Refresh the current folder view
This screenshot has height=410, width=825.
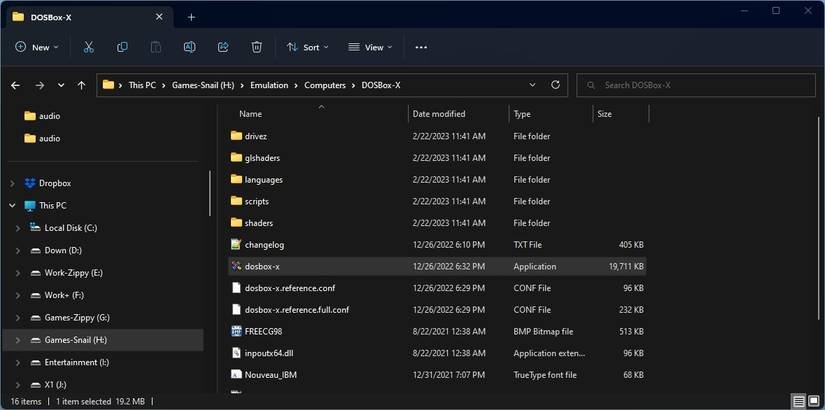pos(556,85)
